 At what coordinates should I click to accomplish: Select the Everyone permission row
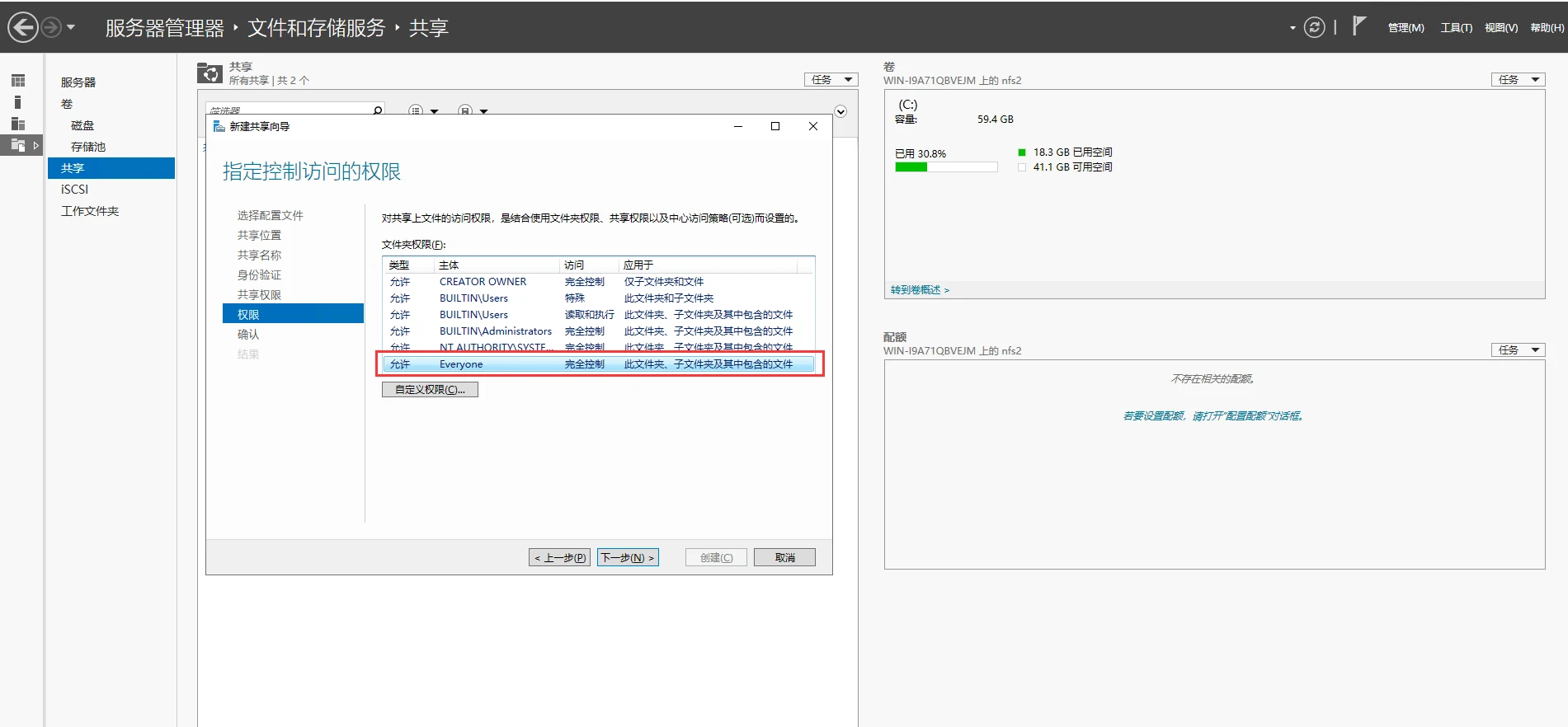598,364
